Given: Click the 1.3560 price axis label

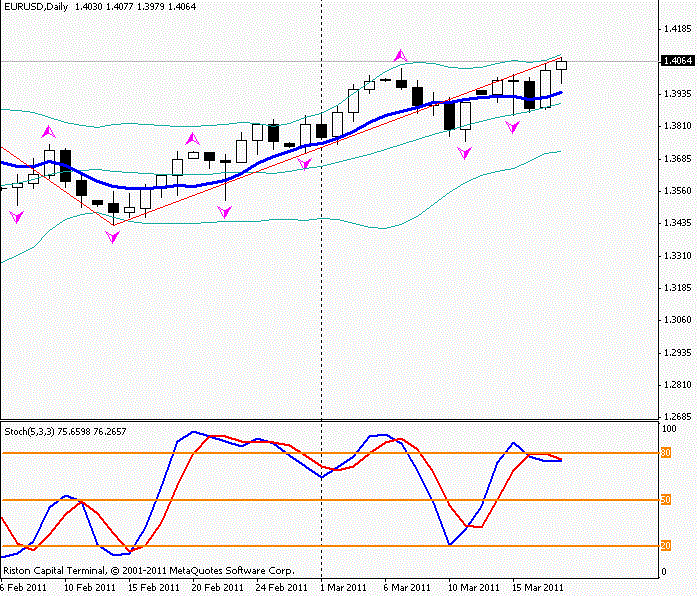Looking at the screenshot, I should (x=678, y=191).
